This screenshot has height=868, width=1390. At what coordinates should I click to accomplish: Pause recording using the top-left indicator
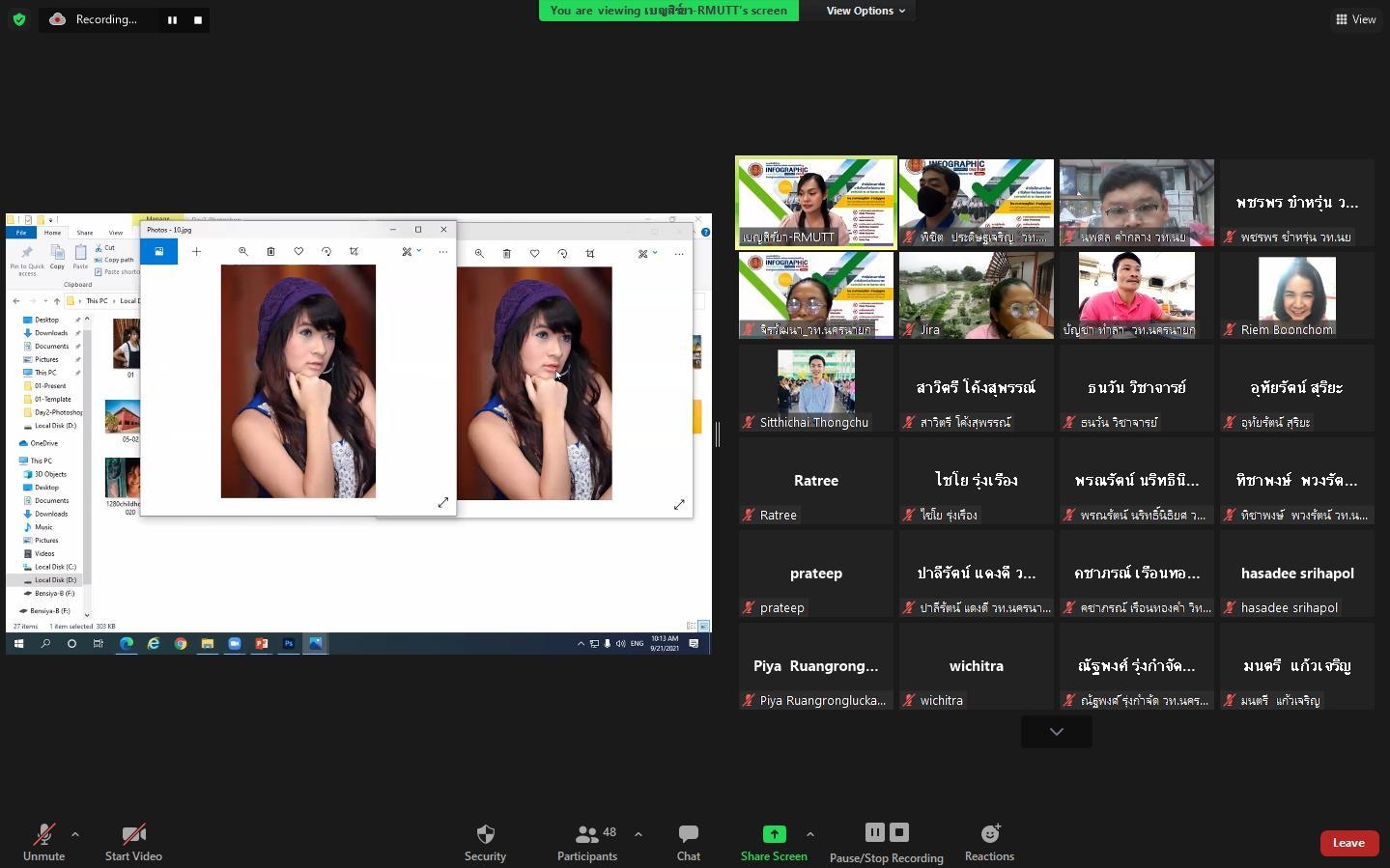(x=172, y=19)
